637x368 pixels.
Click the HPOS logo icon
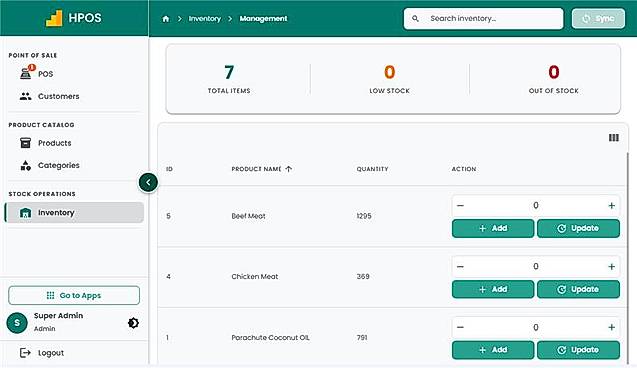click(x=54, y=18)
